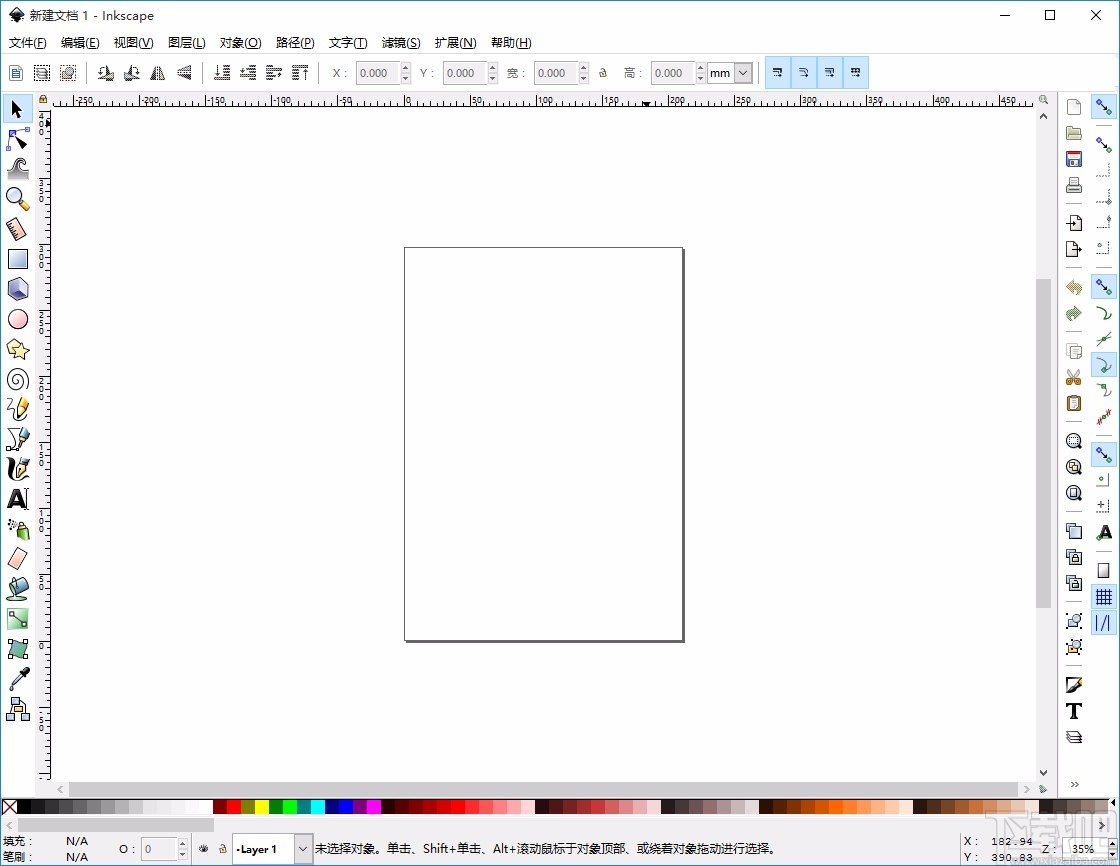Toggle the width-height ratio lock
This screenshot has width=1120, height=866.
(x=603, y=73)
